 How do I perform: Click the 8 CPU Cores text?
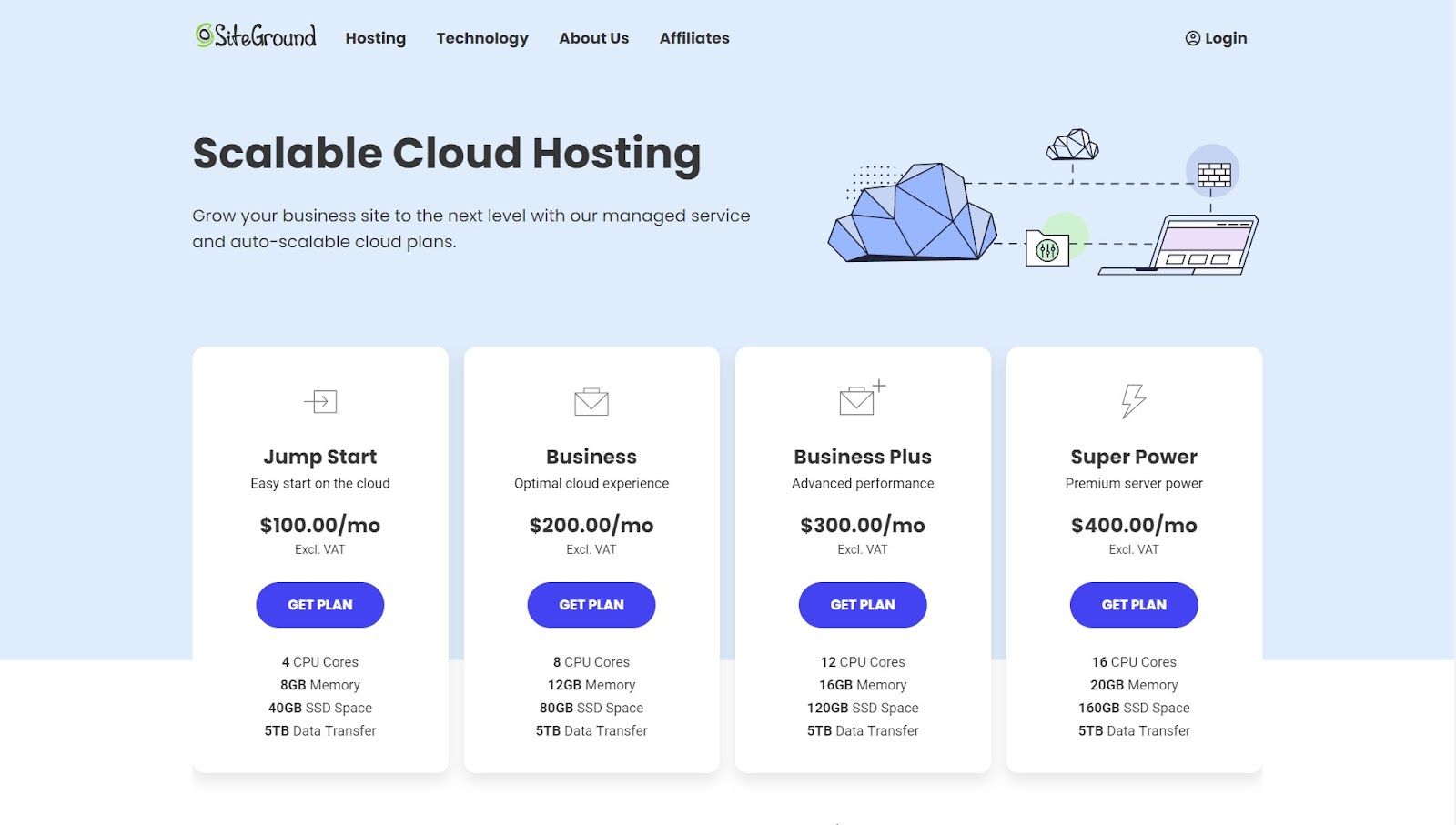[x=591, y=662]
